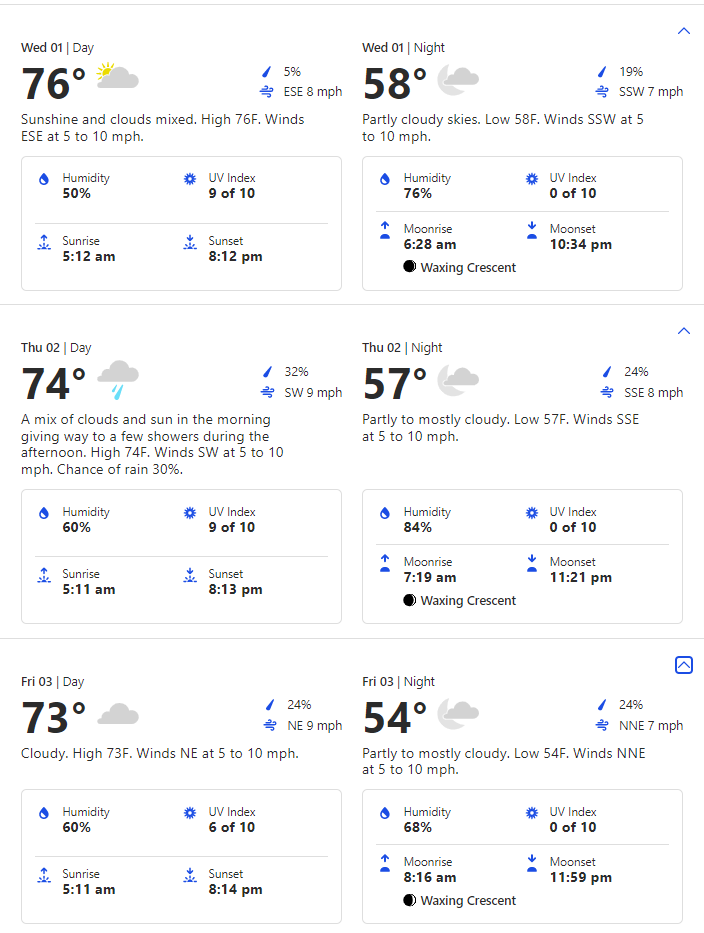Click the moon cloud icon next to 58°
The image size is (704, 933).
point(458,80)
